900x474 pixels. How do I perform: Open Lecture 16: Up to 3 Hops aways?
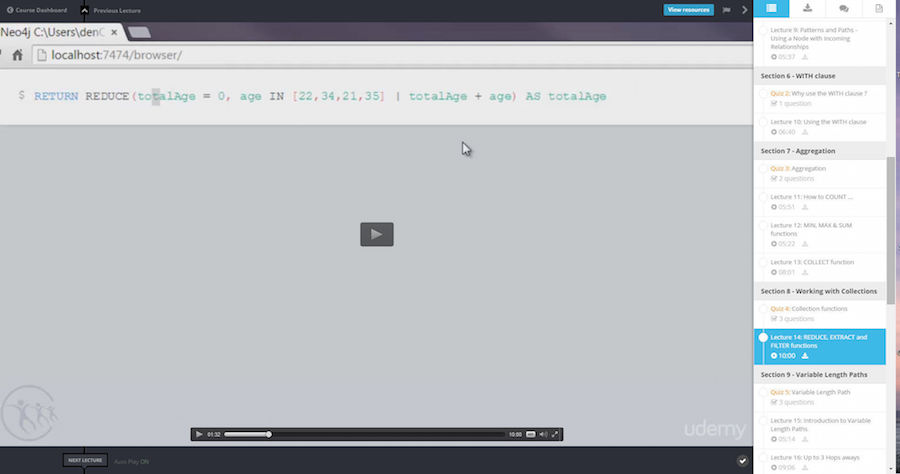pos(815,458)
